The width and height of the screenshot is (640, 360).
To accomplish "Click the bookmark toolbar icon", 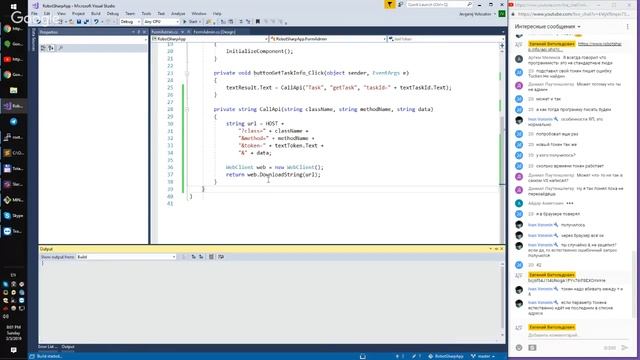I will [258, 22].
